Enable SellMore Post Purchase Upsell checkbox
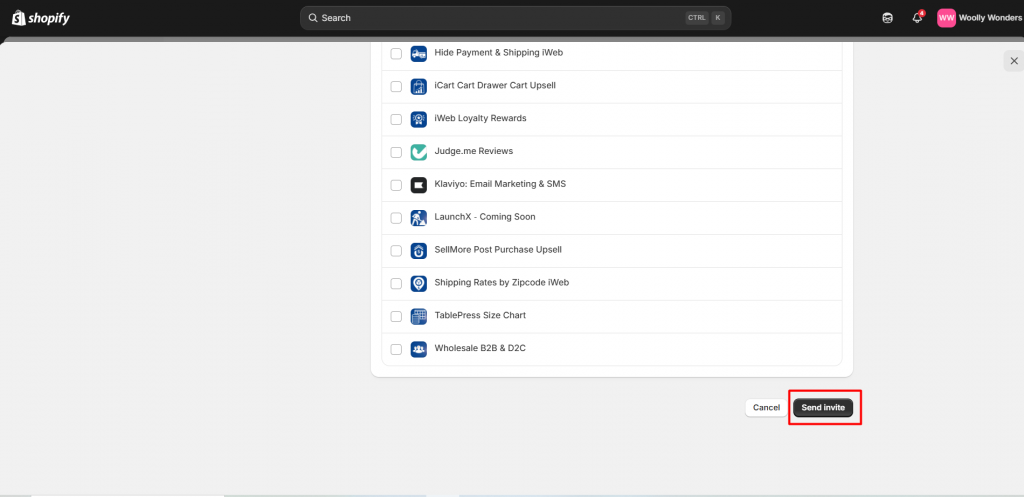This screenshot has width=1024, height=497. [396, 250]
